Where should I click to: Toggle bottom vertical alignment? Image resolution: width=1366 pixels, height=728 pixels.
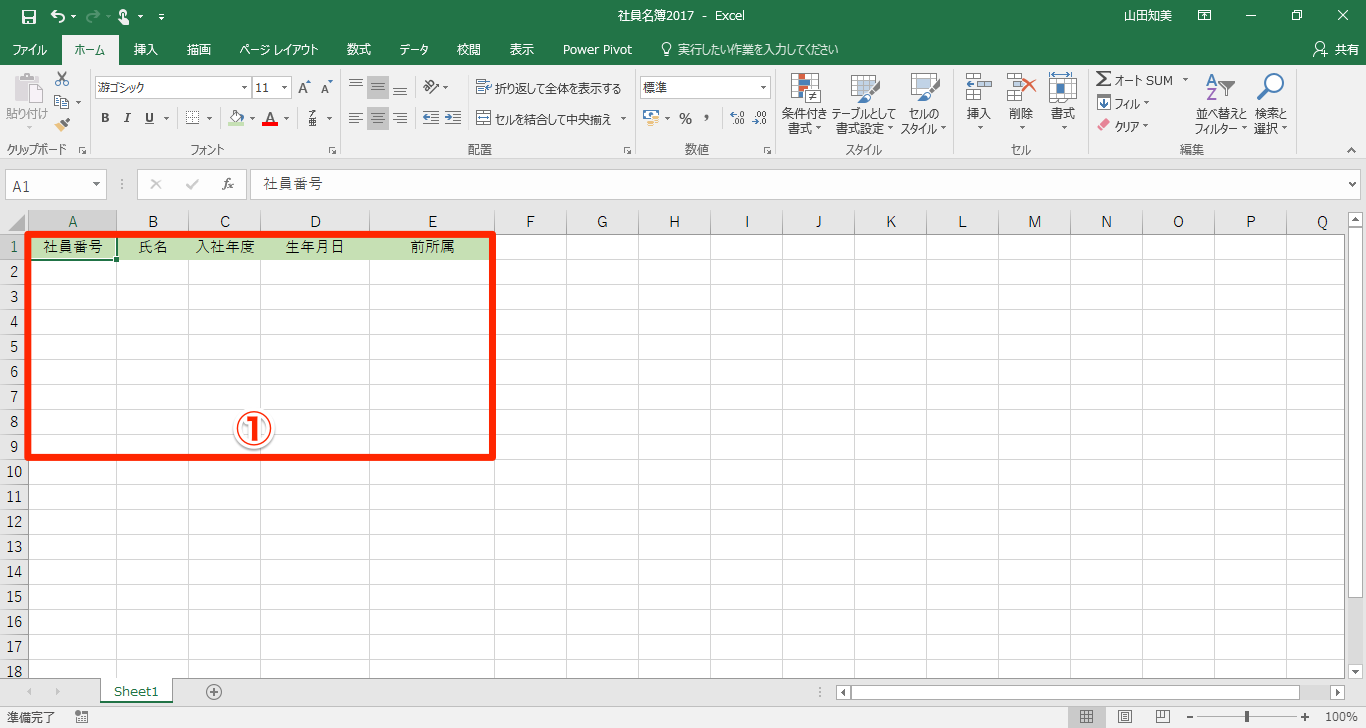[400, 87]
